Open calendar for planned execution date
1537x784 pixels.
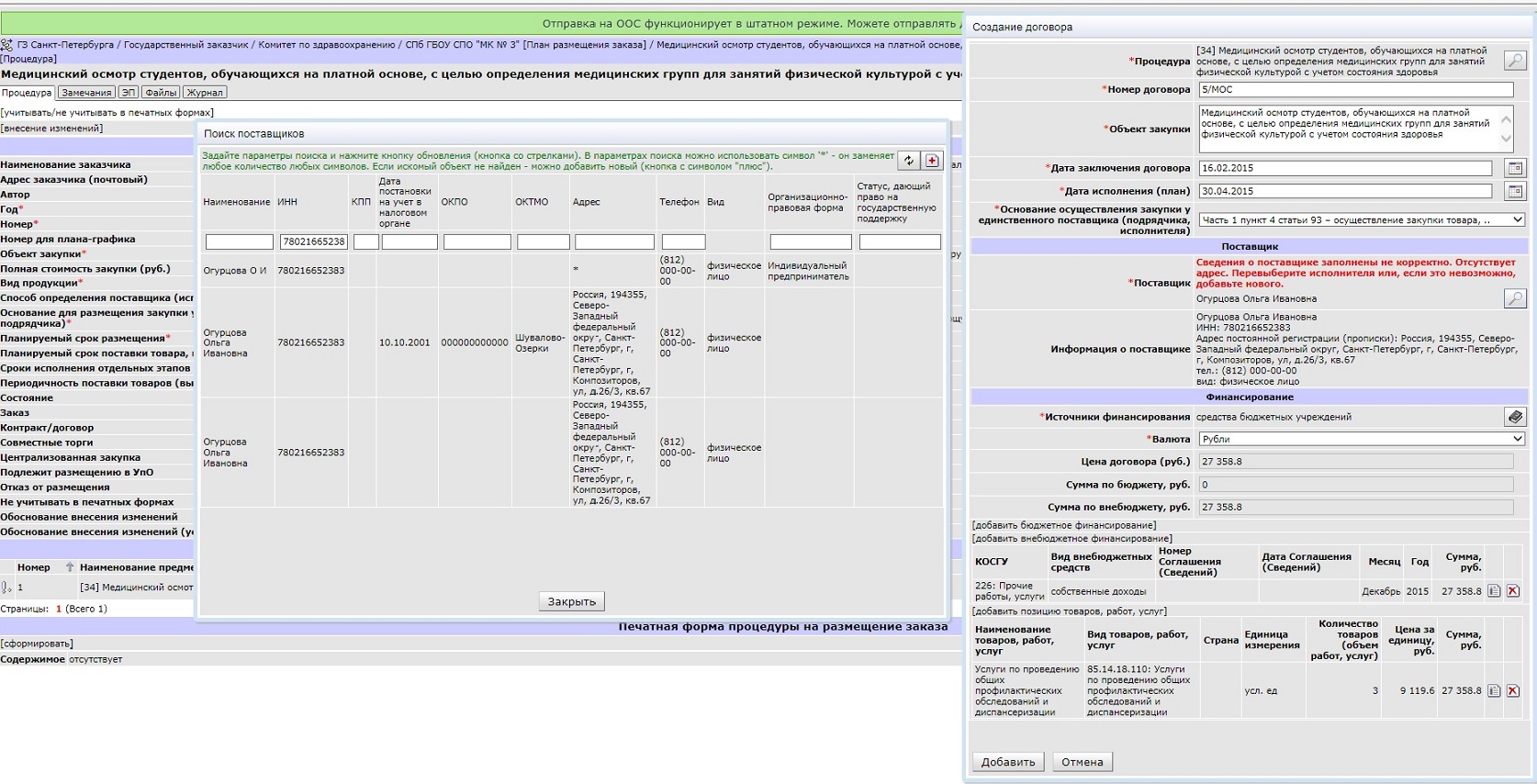coord(1515,191)
